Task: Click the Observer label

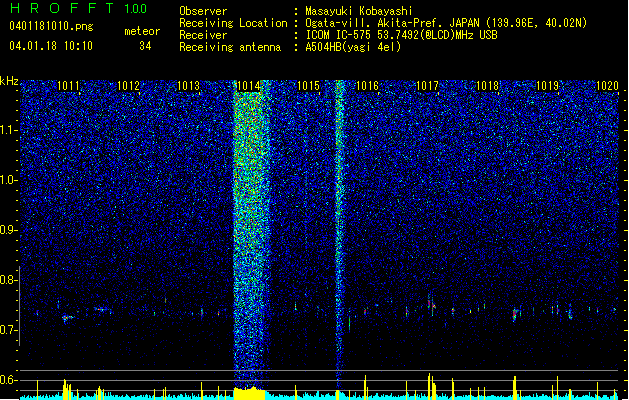Action: [x=203, y=11]
